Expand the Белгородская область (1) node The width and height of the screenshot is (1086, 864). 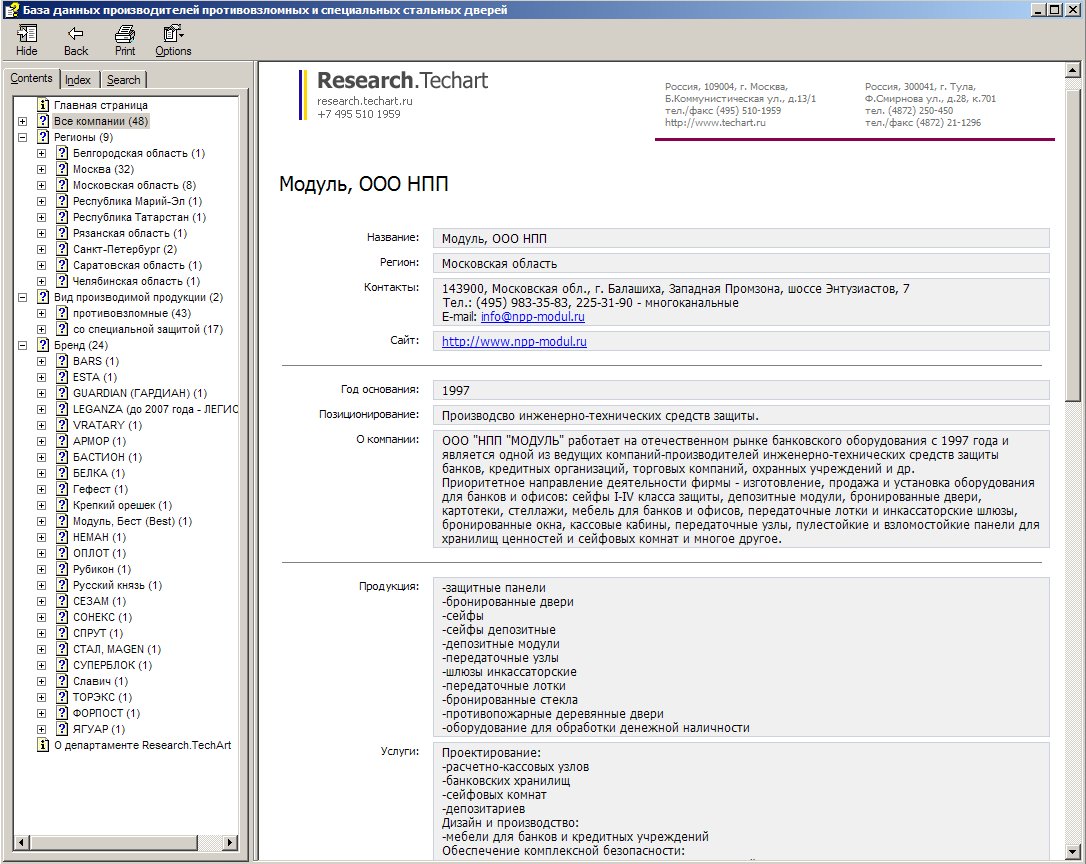pyautogui.click(x=42, y=153)
